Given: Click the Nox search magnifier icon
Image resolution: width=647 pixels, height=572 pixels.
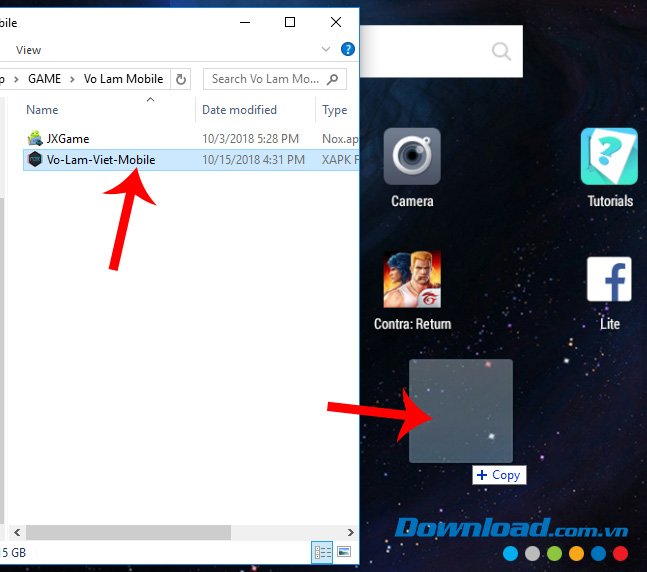Looking at the screenshot, I should [x=501, y=51].
